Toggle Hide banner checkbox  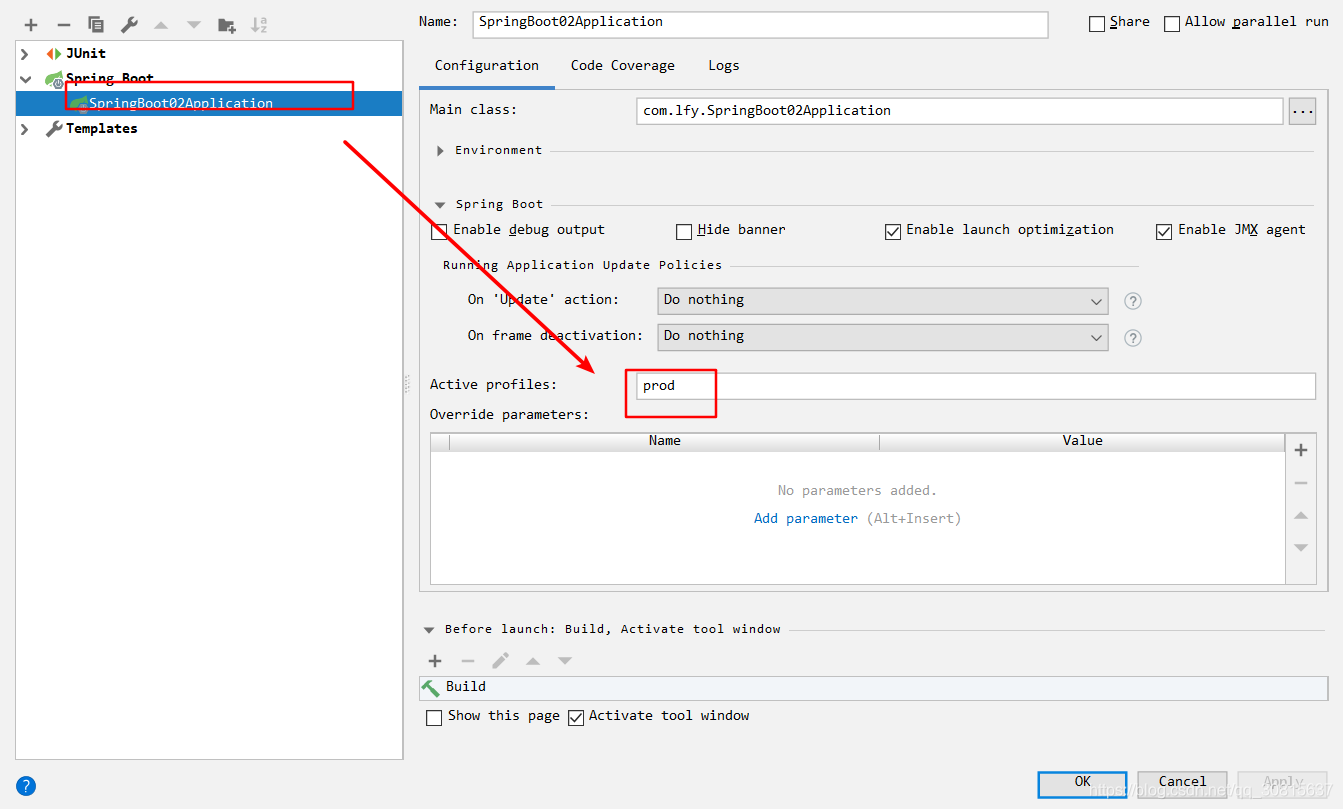click(x=684, y=231)
